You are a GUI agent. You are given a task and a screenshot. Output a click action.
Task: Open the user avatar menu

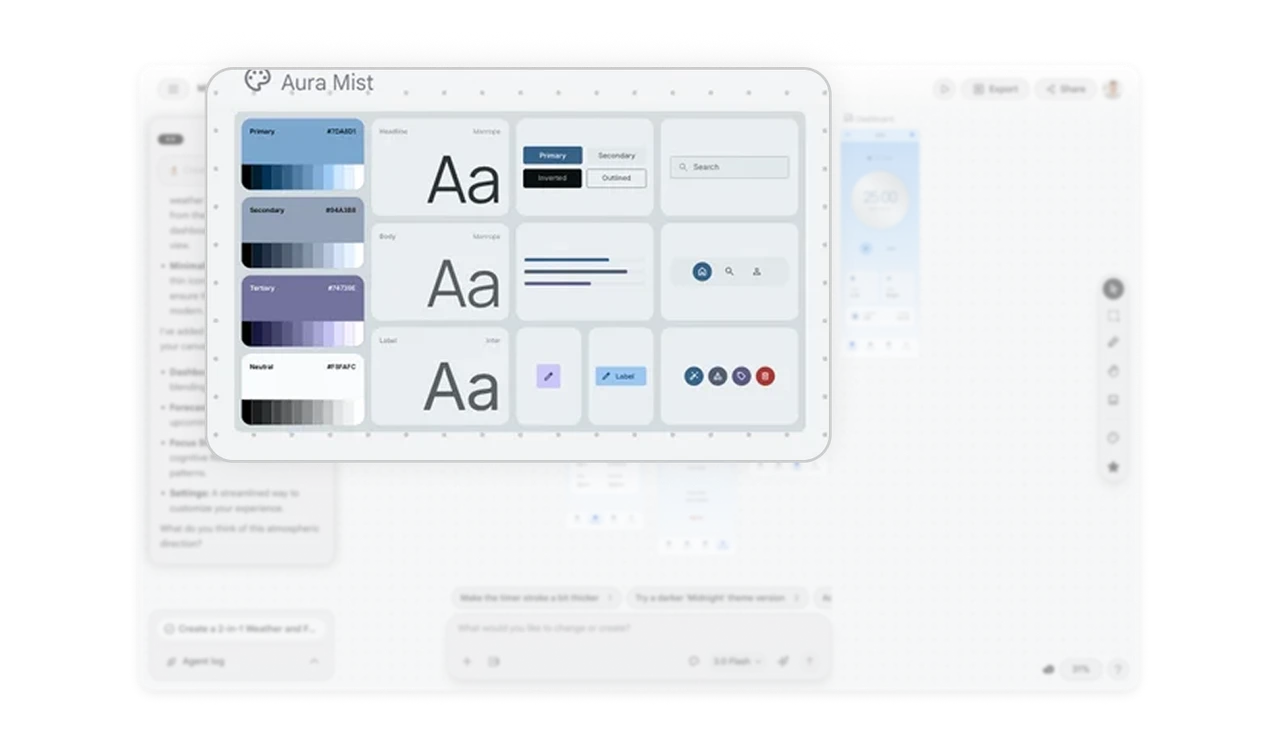point(1112,89)
